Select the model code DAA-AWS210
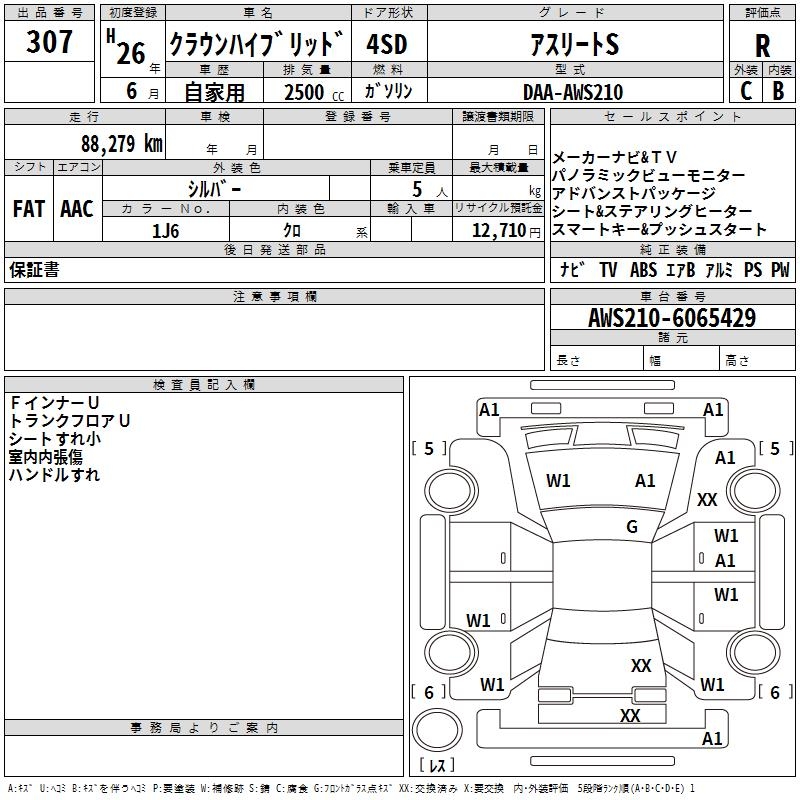The height and width of the screenshot is (800, 800). point(573,92)
